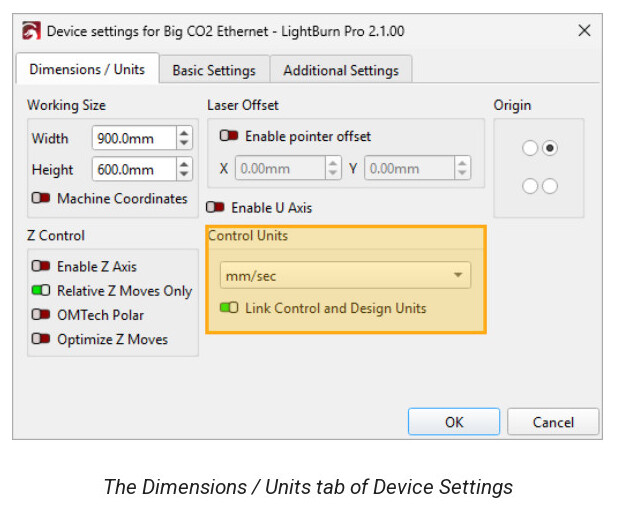Screen dimensions: 618x512
Task: Toggle the OMTech Polar switch
Action: pos(41,315)
